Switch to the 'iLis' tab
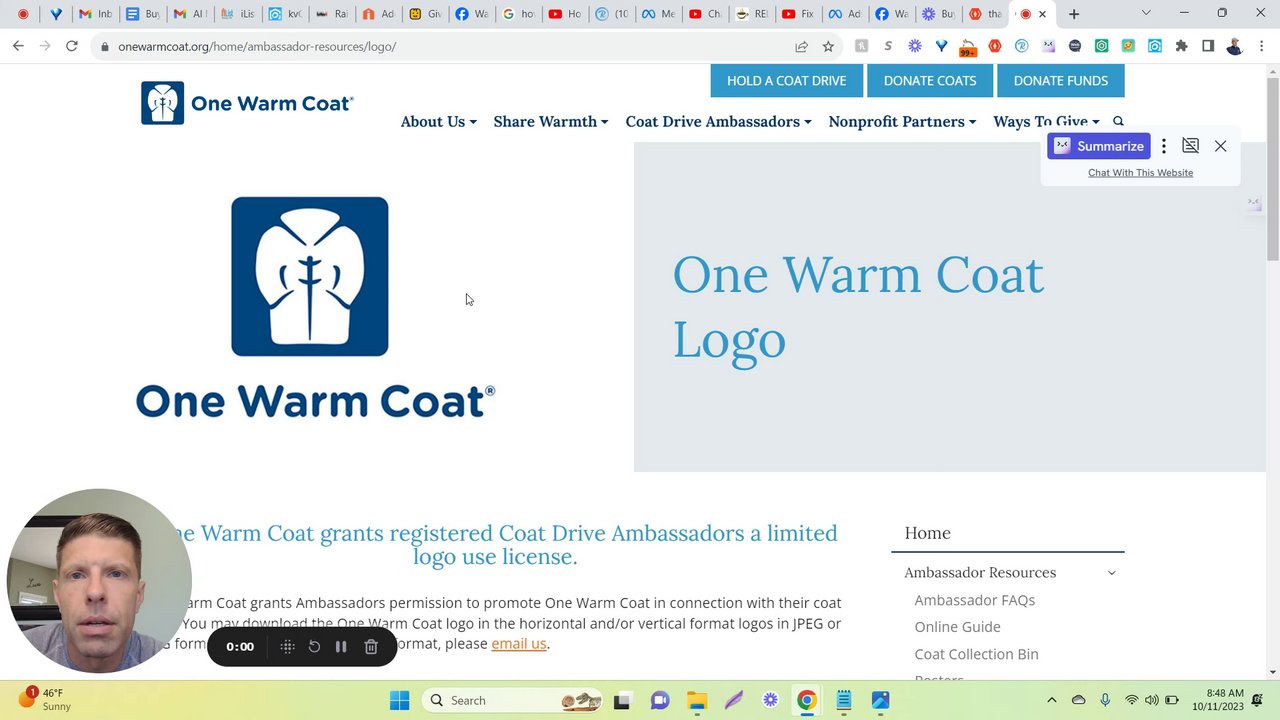The height and width of the screenshot is (720, 1280). pyautogui.click(x=236, y=14)
